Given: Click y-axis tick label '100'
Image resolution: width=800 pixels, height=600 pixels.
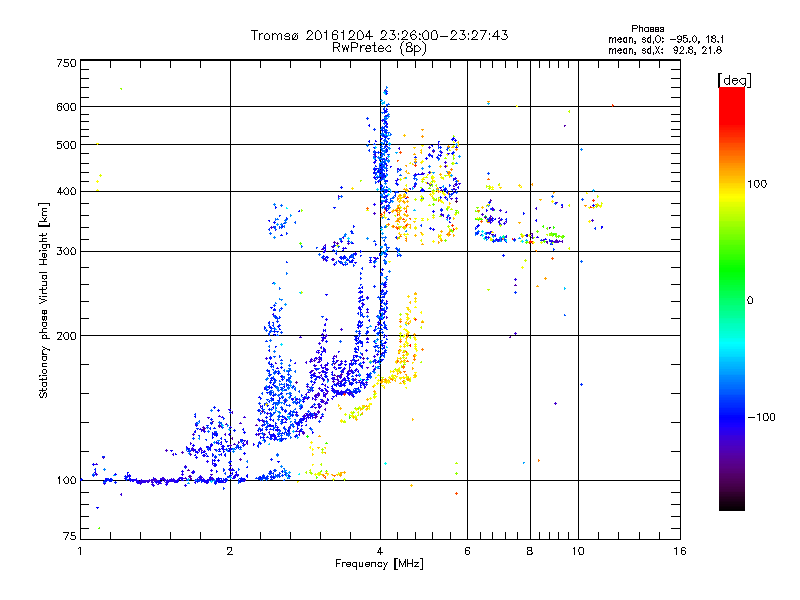Looking at the screenshot, I should [66, 481].
